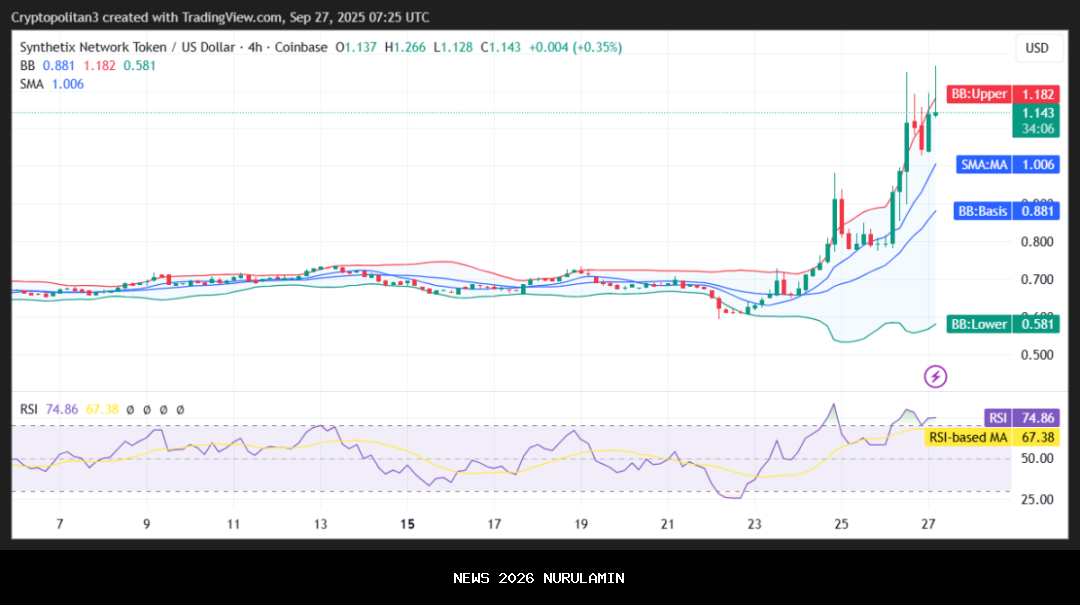1080x605 pixels.
Task: Click the Synthetix Network Token symbol title
Action: (x=127, y=47)
